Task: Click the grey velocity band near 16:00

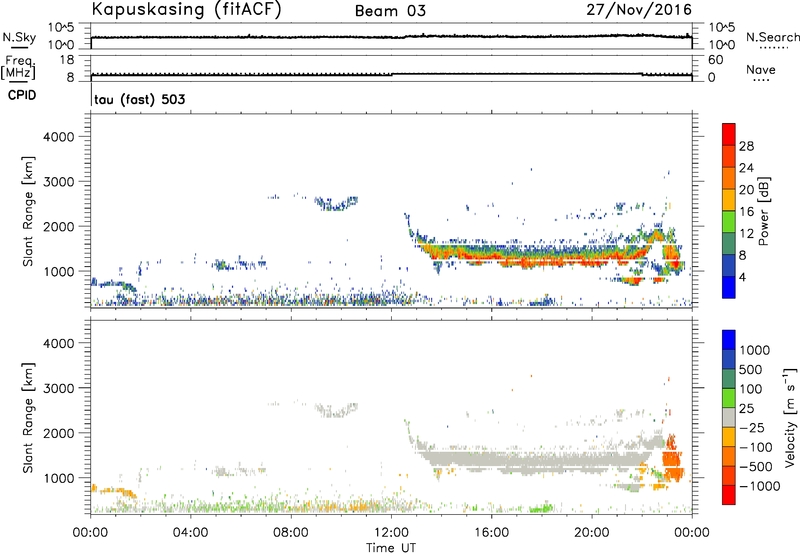Action: point(491,460)
